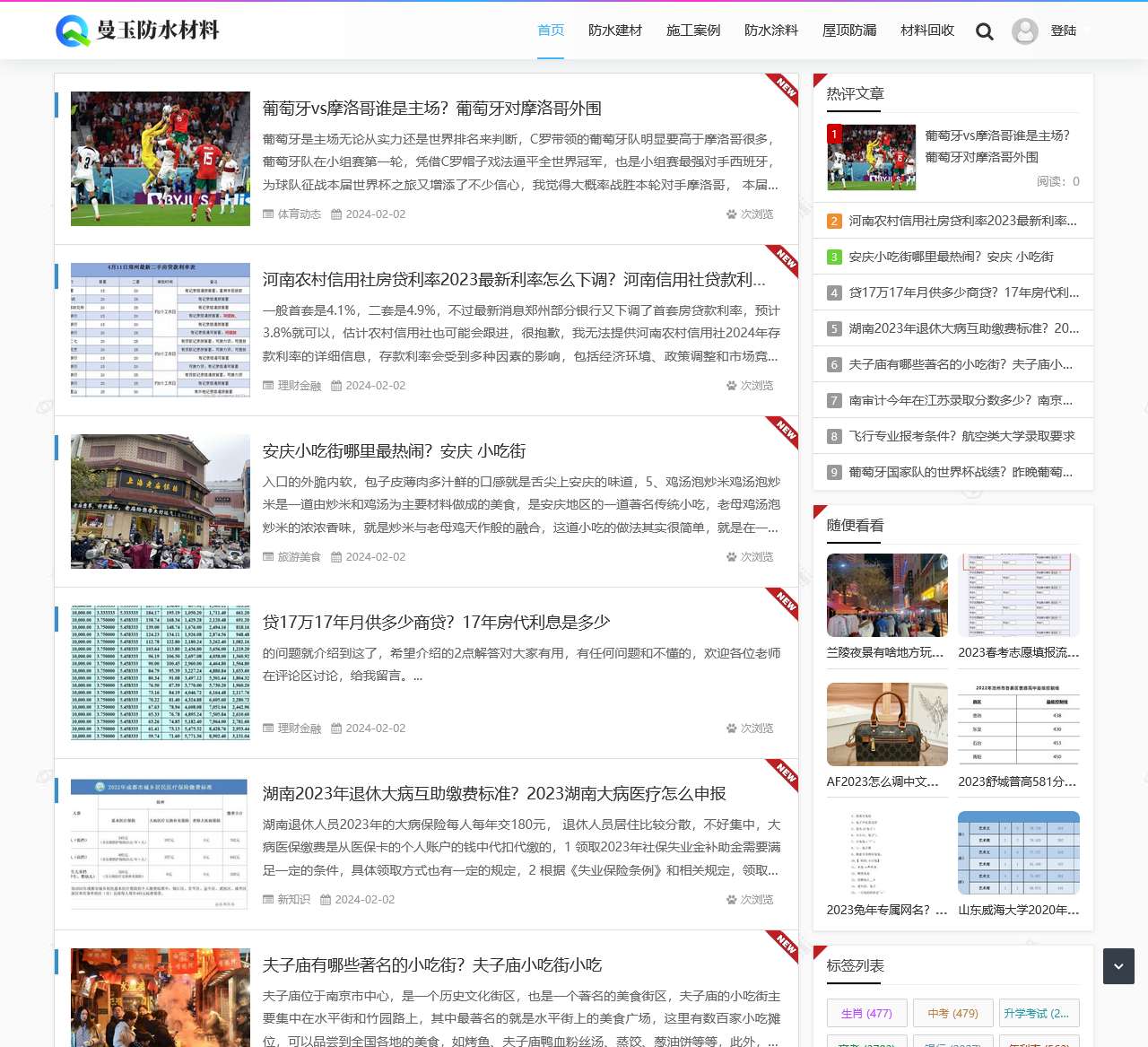Click the 生肖 (477) tag
Image resolution: width=1148 pixels, height=1047 pixels.
coord(866,1013)
